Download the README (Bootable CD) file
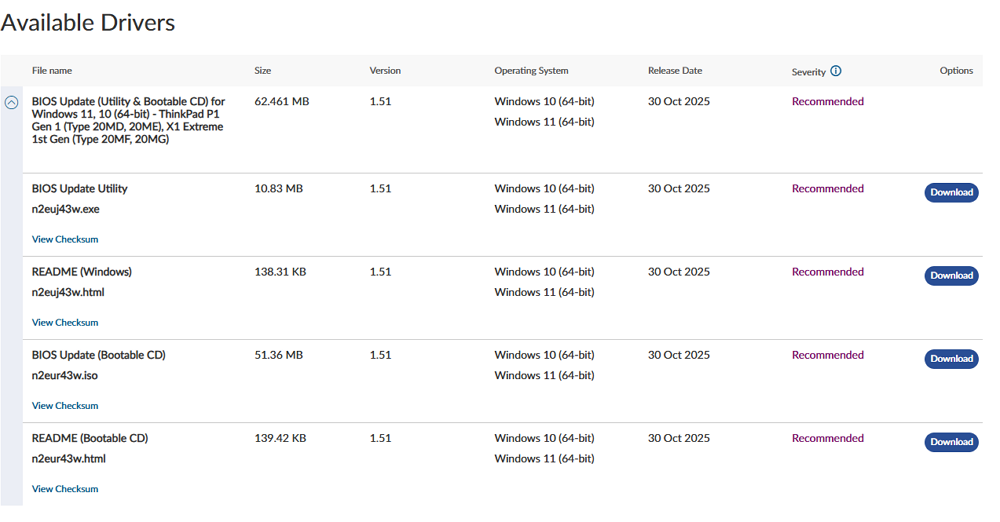The height and width of the screenshot is (522, 1000). coord(951,442)
